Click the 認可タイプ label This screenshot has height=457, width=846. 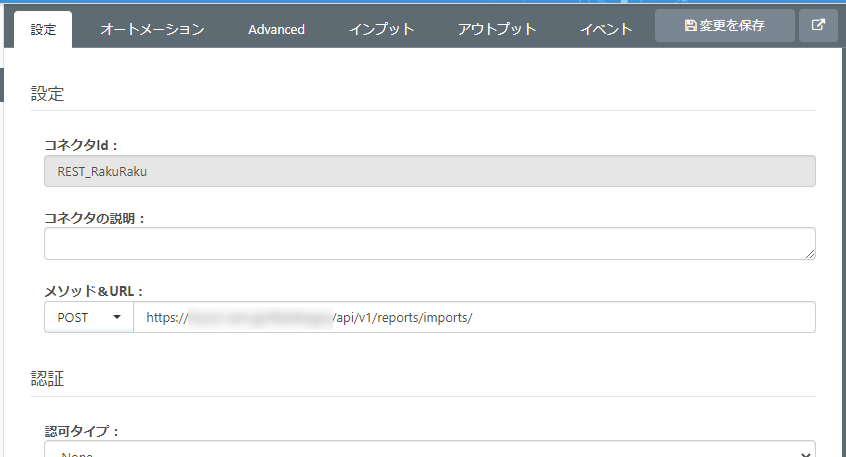81,431
